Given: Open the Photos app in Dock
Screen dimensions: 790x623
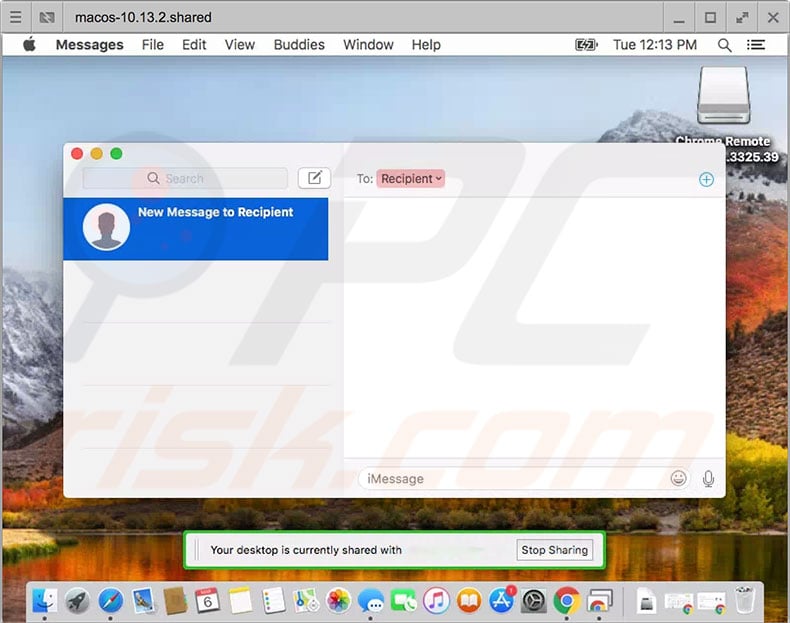Looking at the screenshot, I should point(338,600).
